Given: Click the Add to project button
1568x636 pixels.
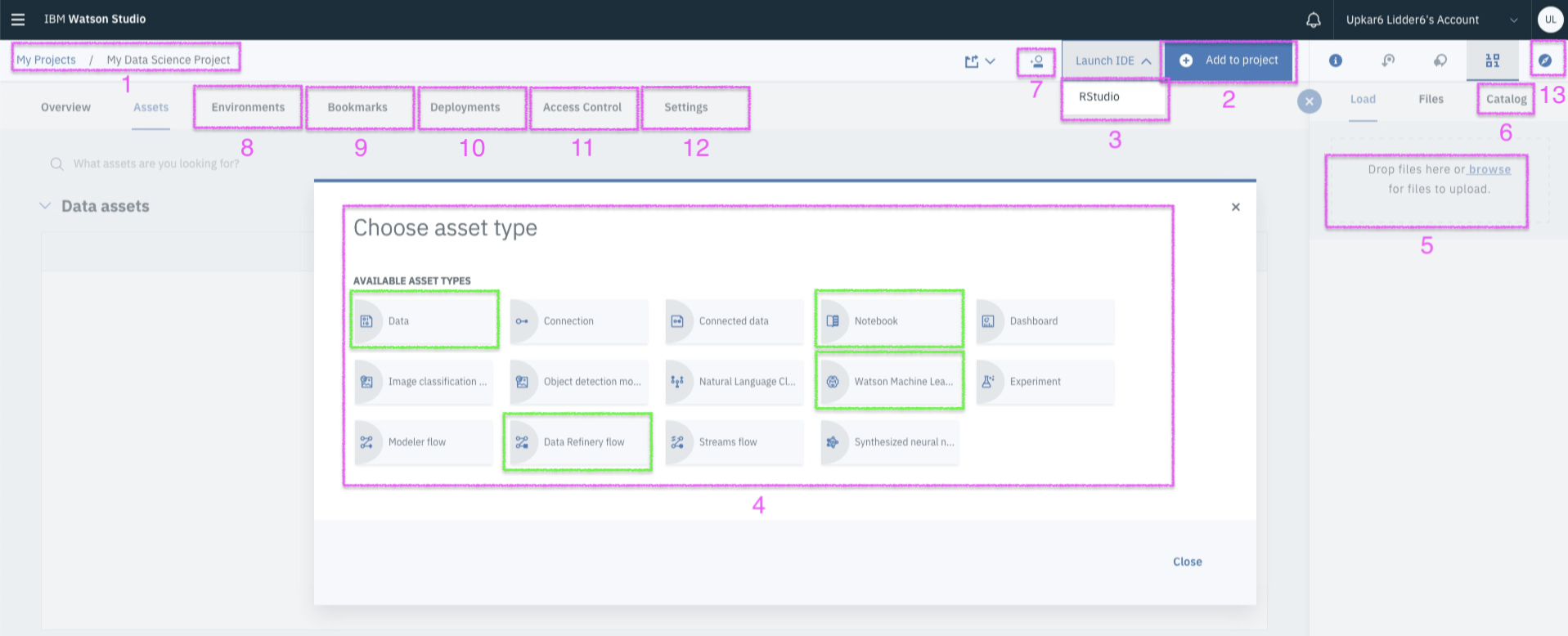Looking at the screenshot, I should [1229, 60].
